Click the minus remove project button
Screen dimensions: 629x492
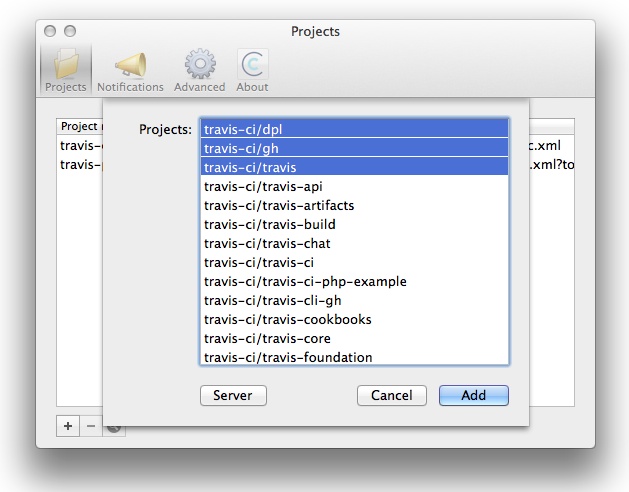point(91,426)
